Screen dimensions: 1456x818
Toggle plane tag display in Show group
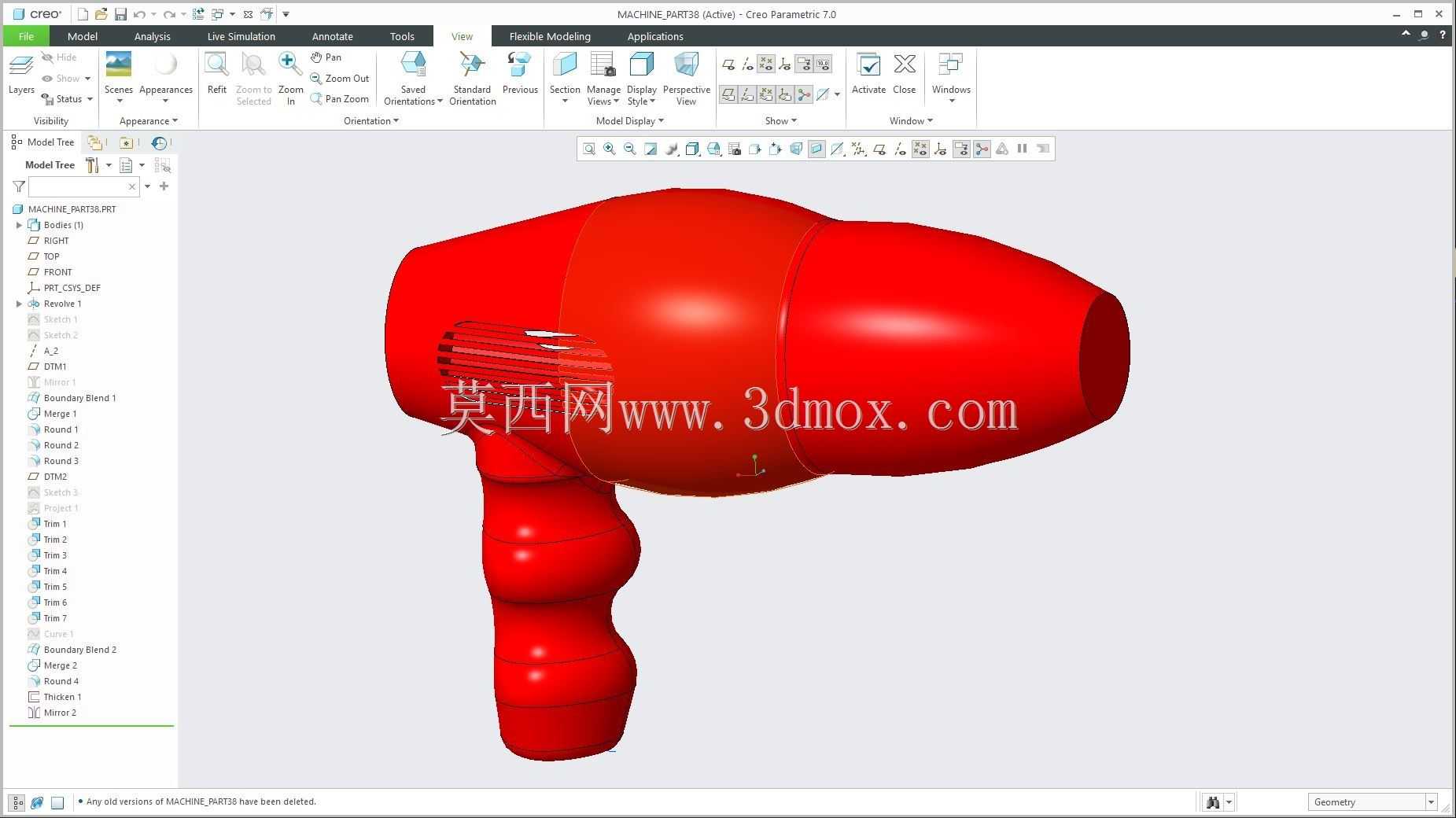[728, 94]
